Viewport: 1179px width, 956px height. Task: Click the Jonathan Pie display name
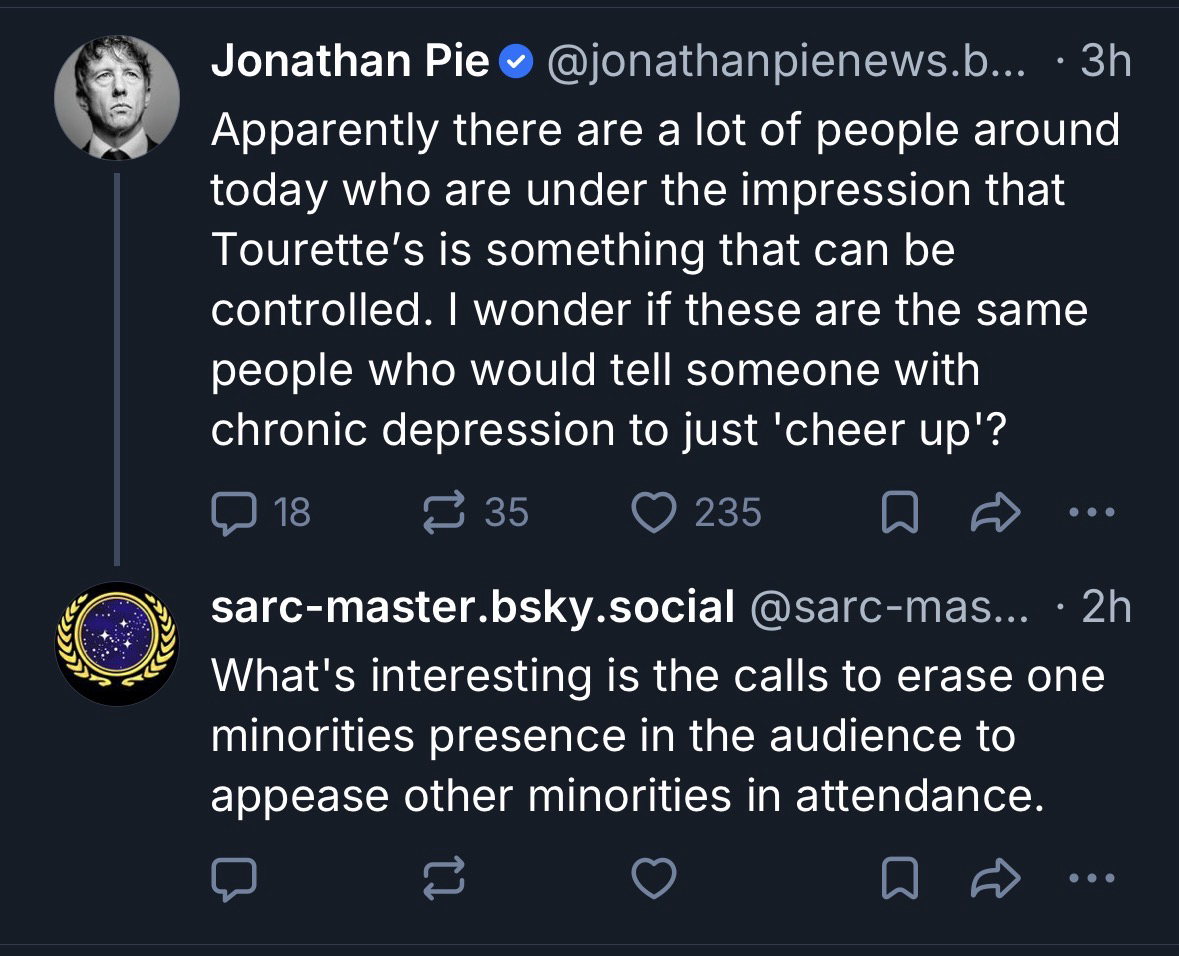pos(350,63)
